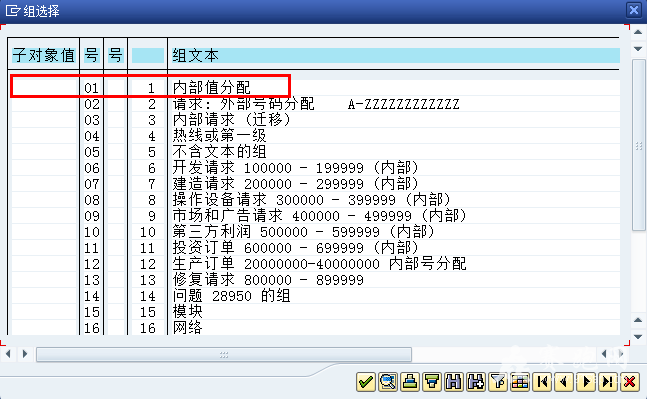The height and width of the screenshot is (399, 647).
Task: Click number cell 08 in the list
Action: coord(92,200)
